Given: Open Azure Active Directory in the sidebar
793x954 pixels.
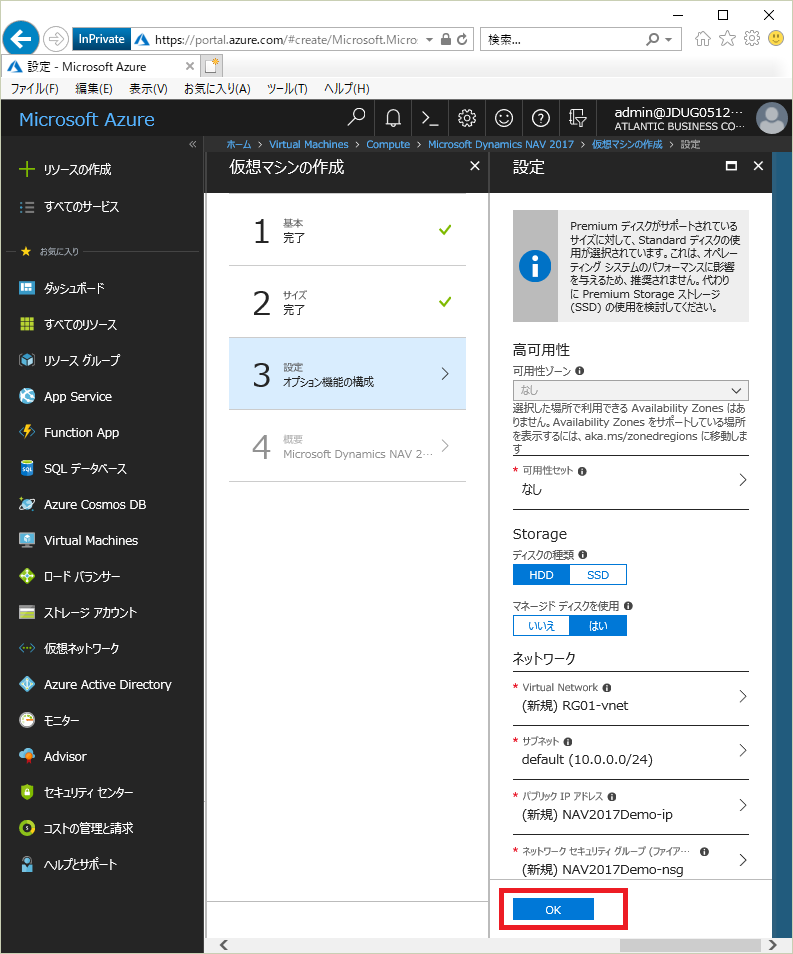Looking at the screenshot, I should pyautogui.click(x=96, y=684).
